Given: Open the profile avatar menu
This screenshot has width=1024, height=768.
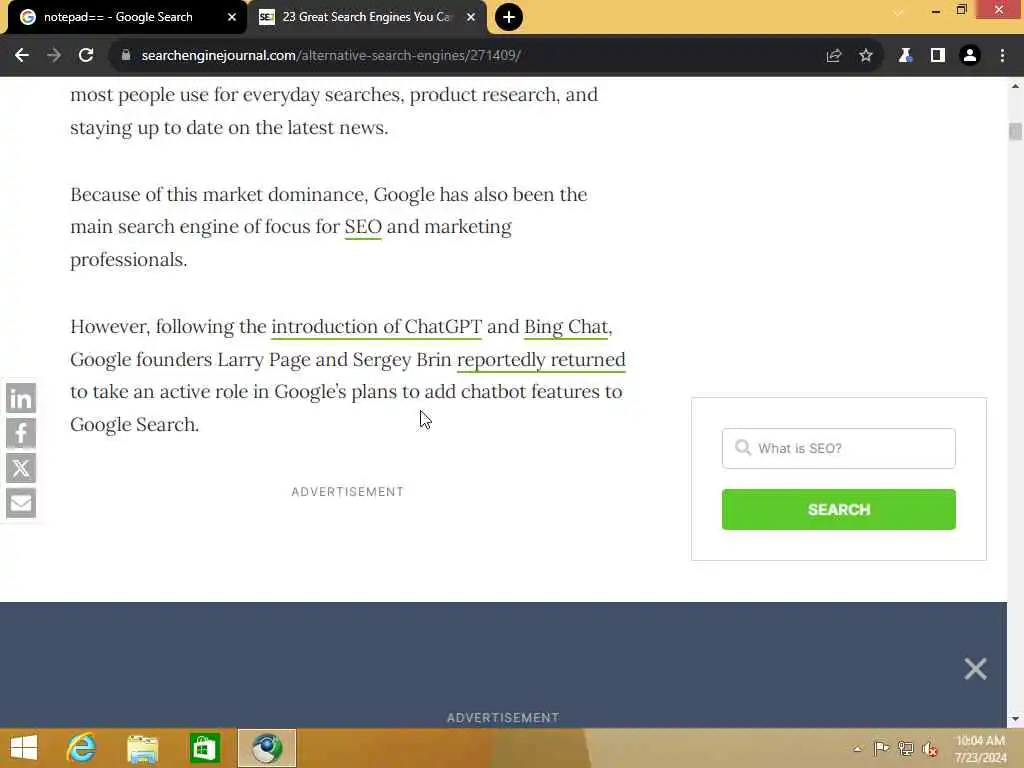Looking at the screenshot, I should coord(970,56).
